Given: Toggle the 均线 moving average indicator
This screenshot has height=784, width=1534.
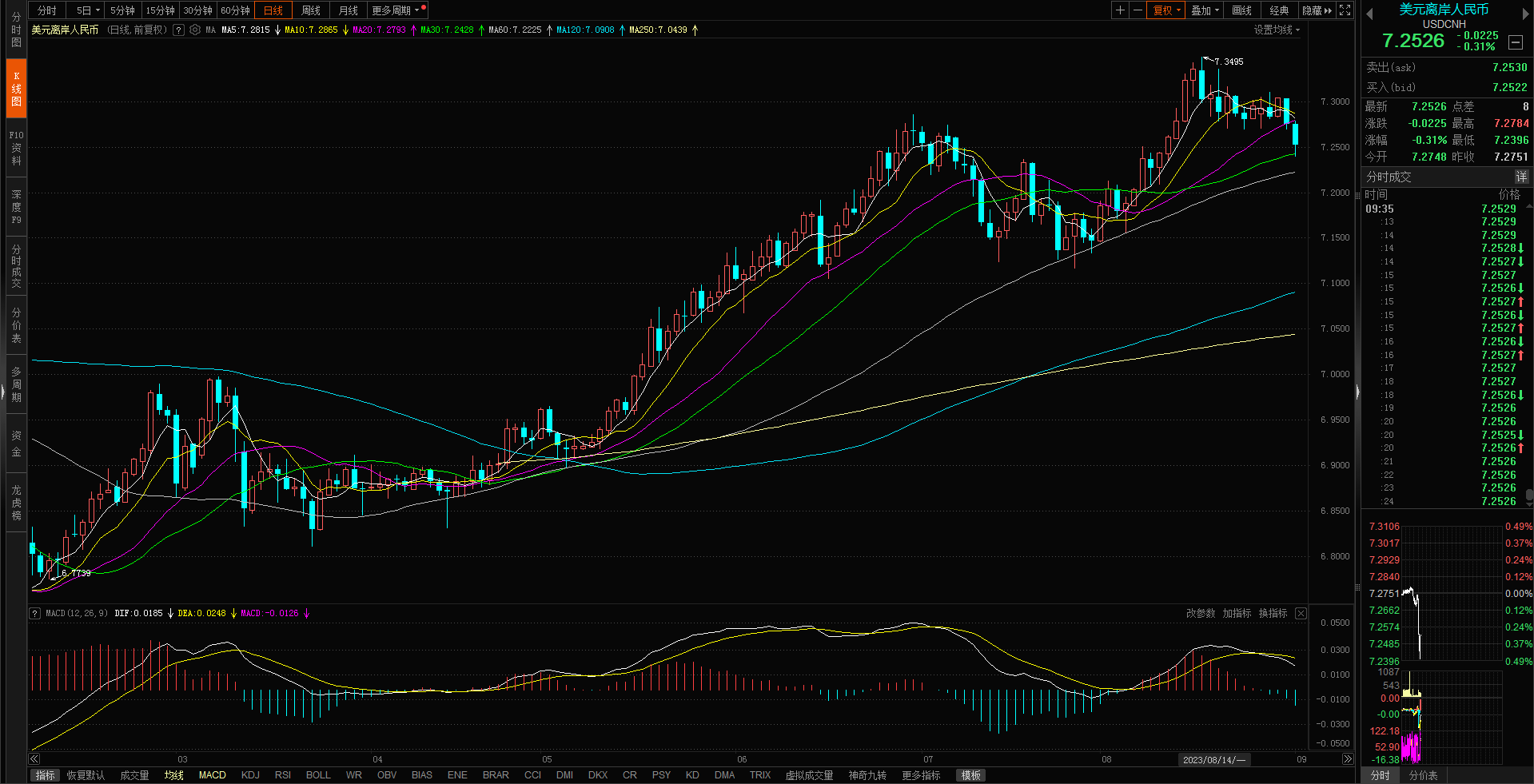Looking at the screenshot, I should [173, 775].
